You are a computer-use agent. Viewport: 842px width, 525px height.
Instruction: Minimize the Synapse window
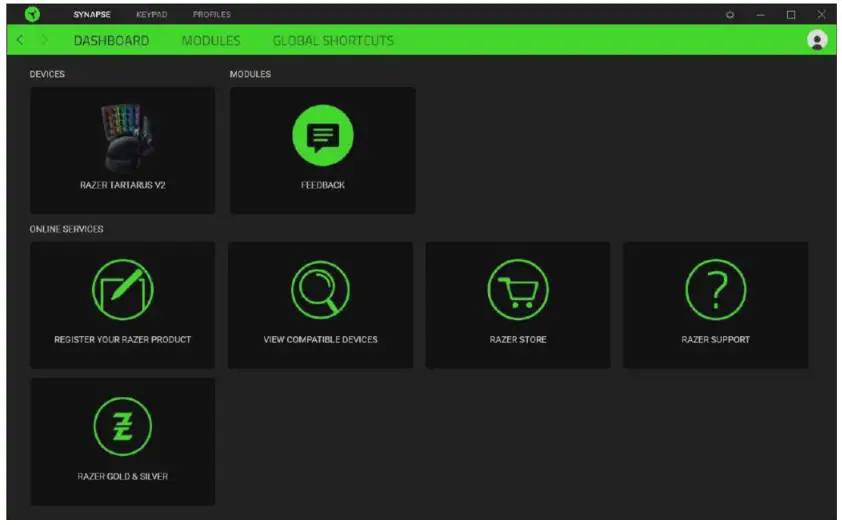760,15
